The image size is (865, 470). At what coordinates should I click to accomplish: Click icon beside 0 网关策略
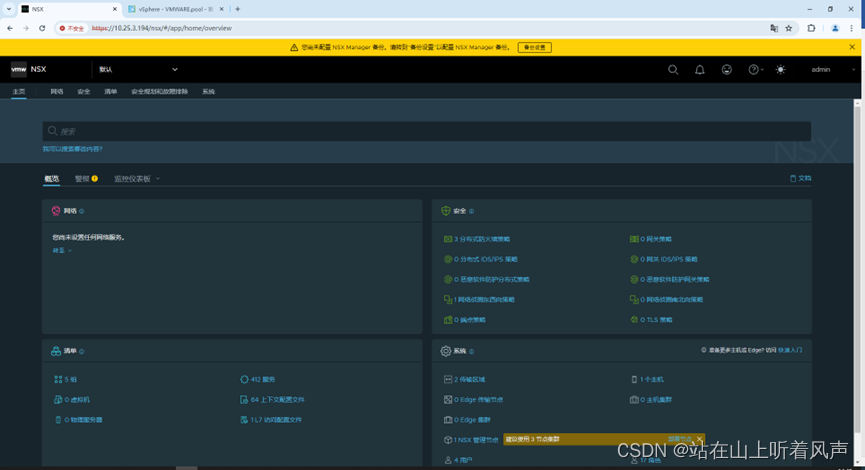pyautogui.click(x=634, y=239)
